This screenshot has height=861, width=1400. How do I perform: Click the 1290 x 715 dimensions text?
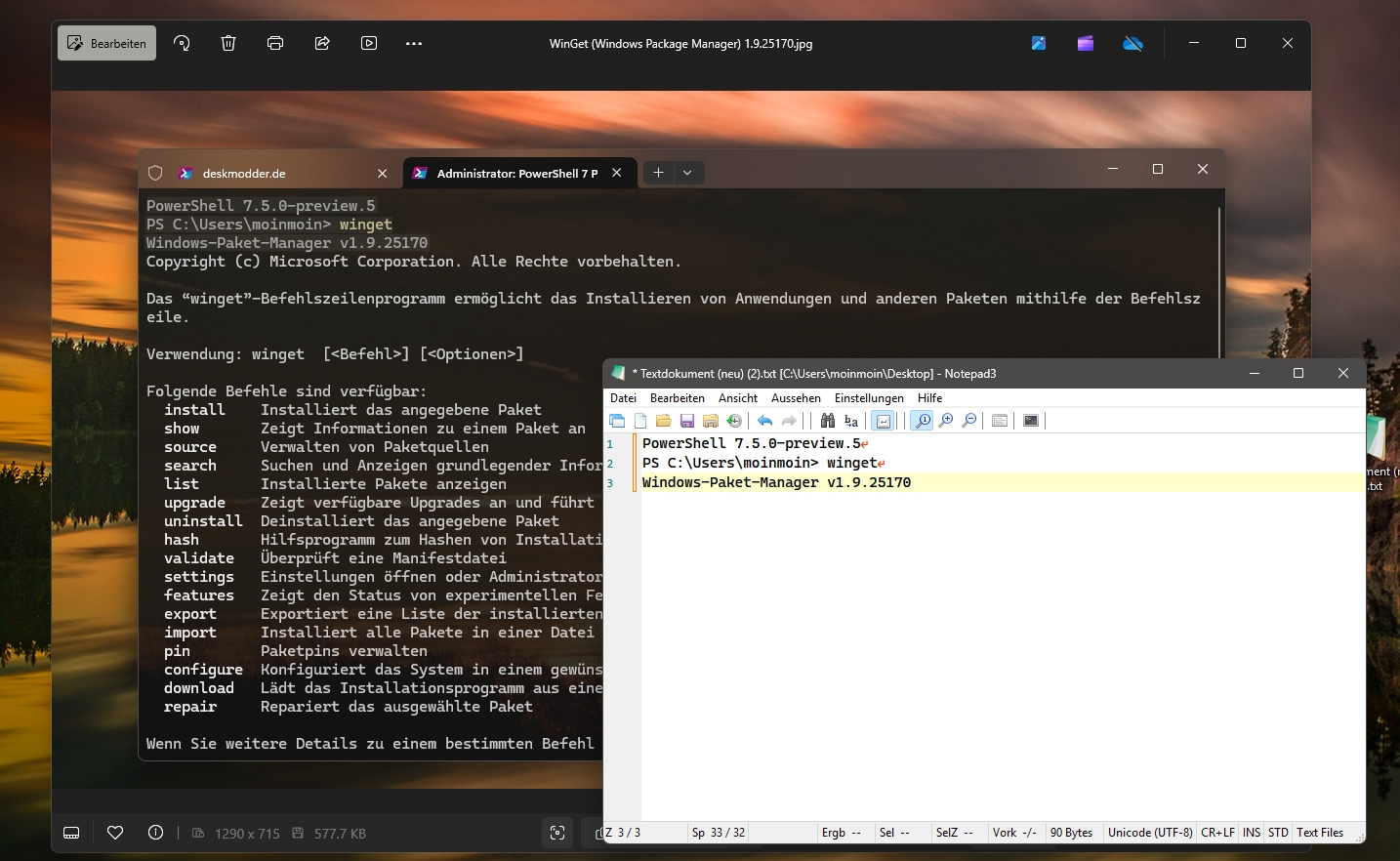click(x=247, y=834)
